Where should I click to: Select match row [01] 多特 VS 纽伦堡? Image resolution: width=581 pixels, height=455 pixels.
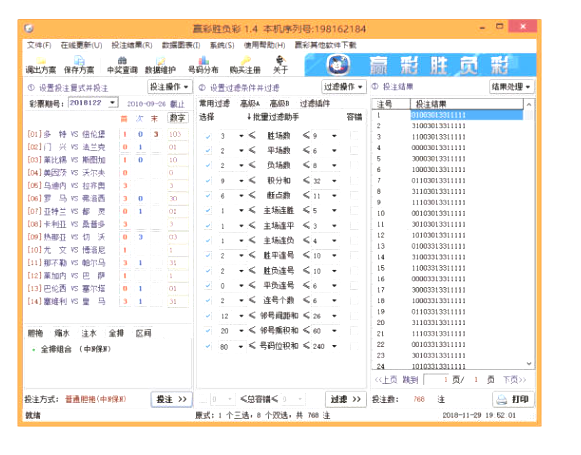66,134
